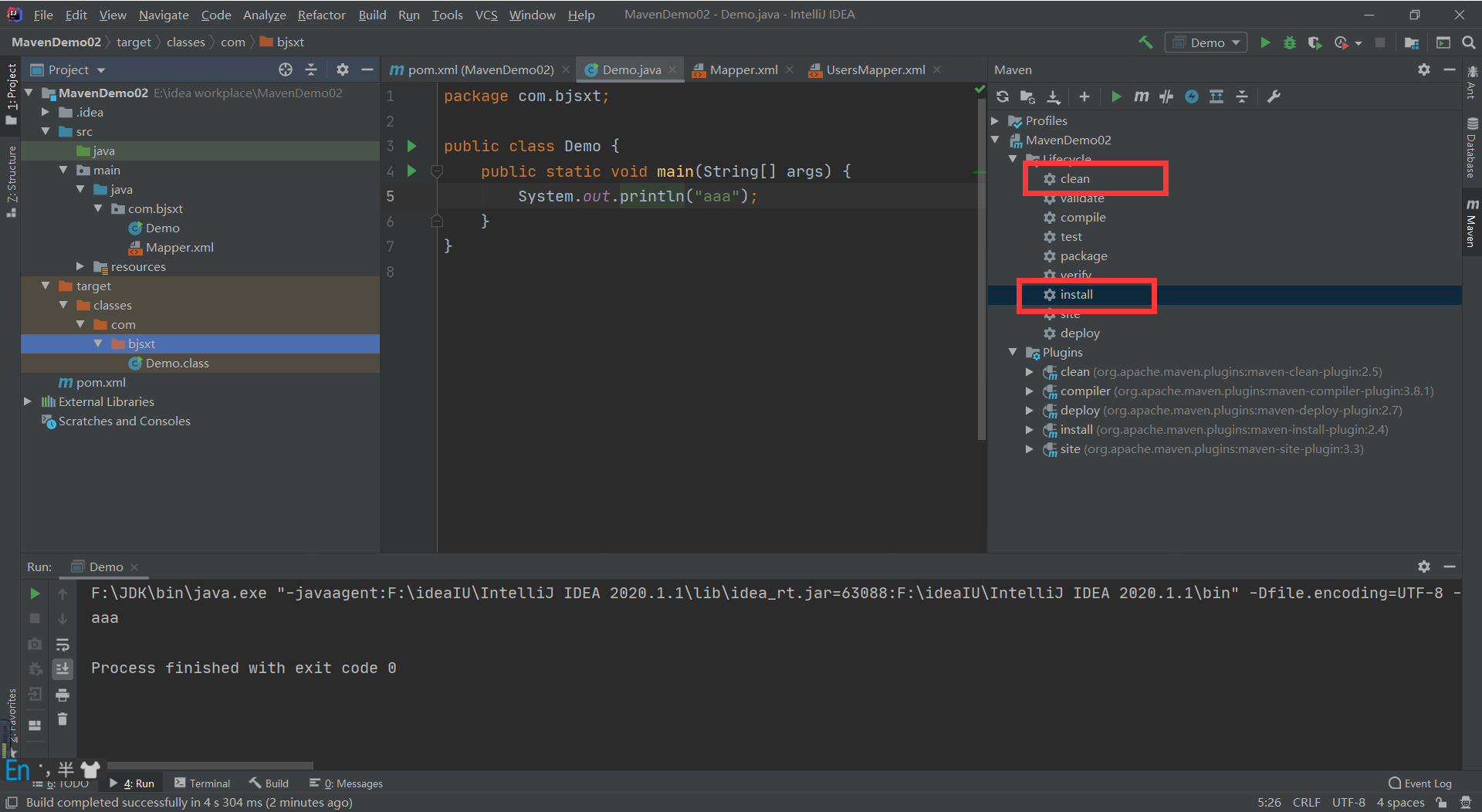
Task: Click the UTF-8 encoding in the status bar
Action: point(1348,802)
